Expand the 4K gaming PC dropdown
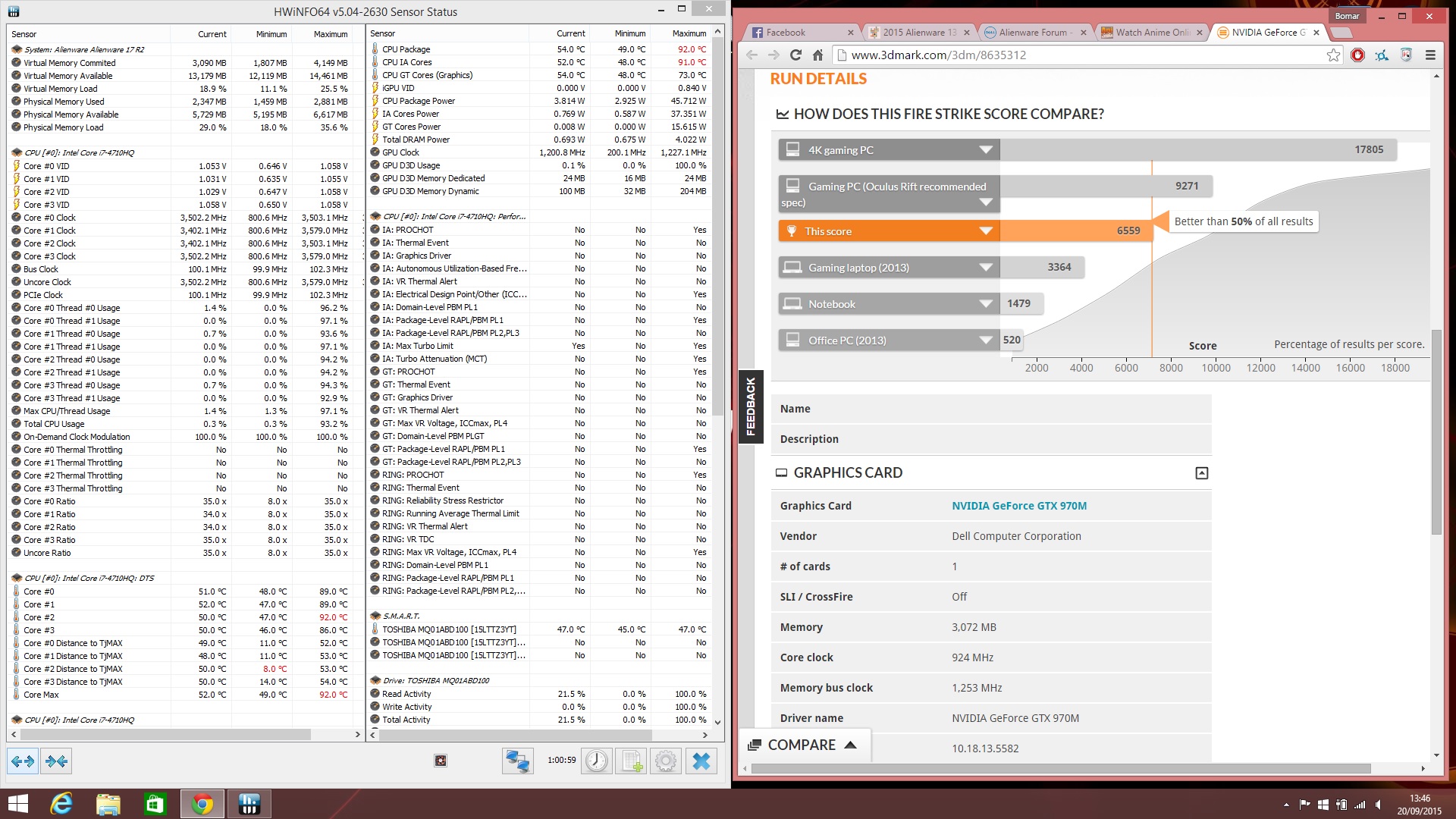 (x=986, y=149)
